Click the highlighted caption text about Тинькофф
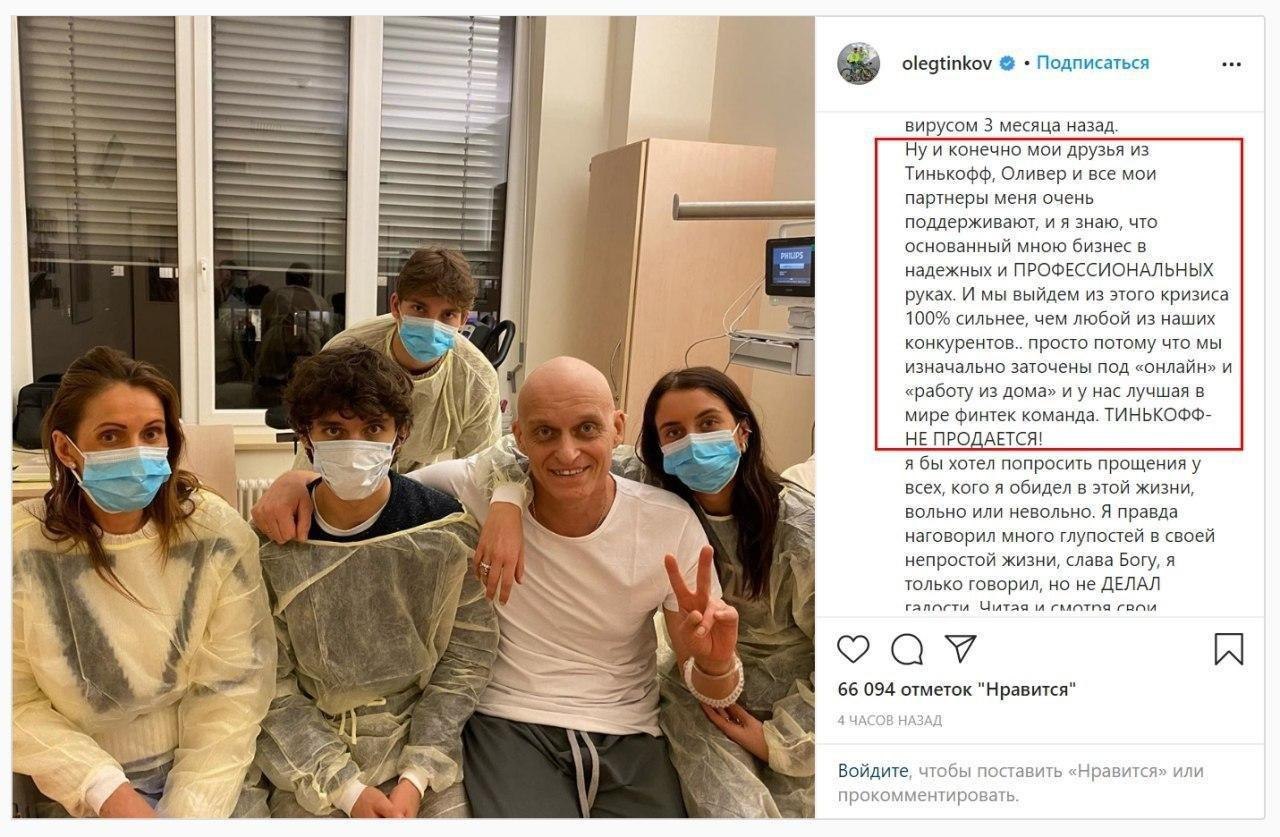 pos(1059,294)
